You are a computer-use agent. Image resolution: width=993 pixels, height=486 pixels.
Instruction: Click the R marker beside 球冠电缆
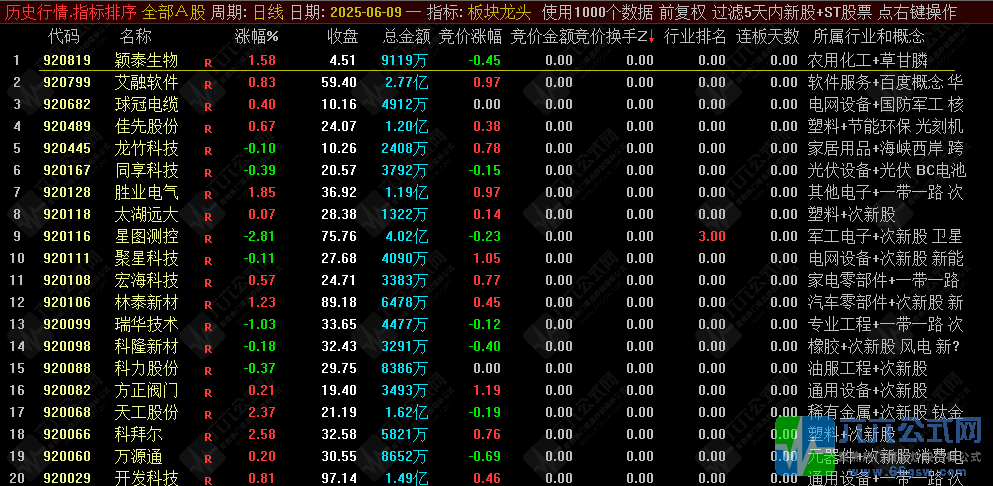[x=208, y=107]
